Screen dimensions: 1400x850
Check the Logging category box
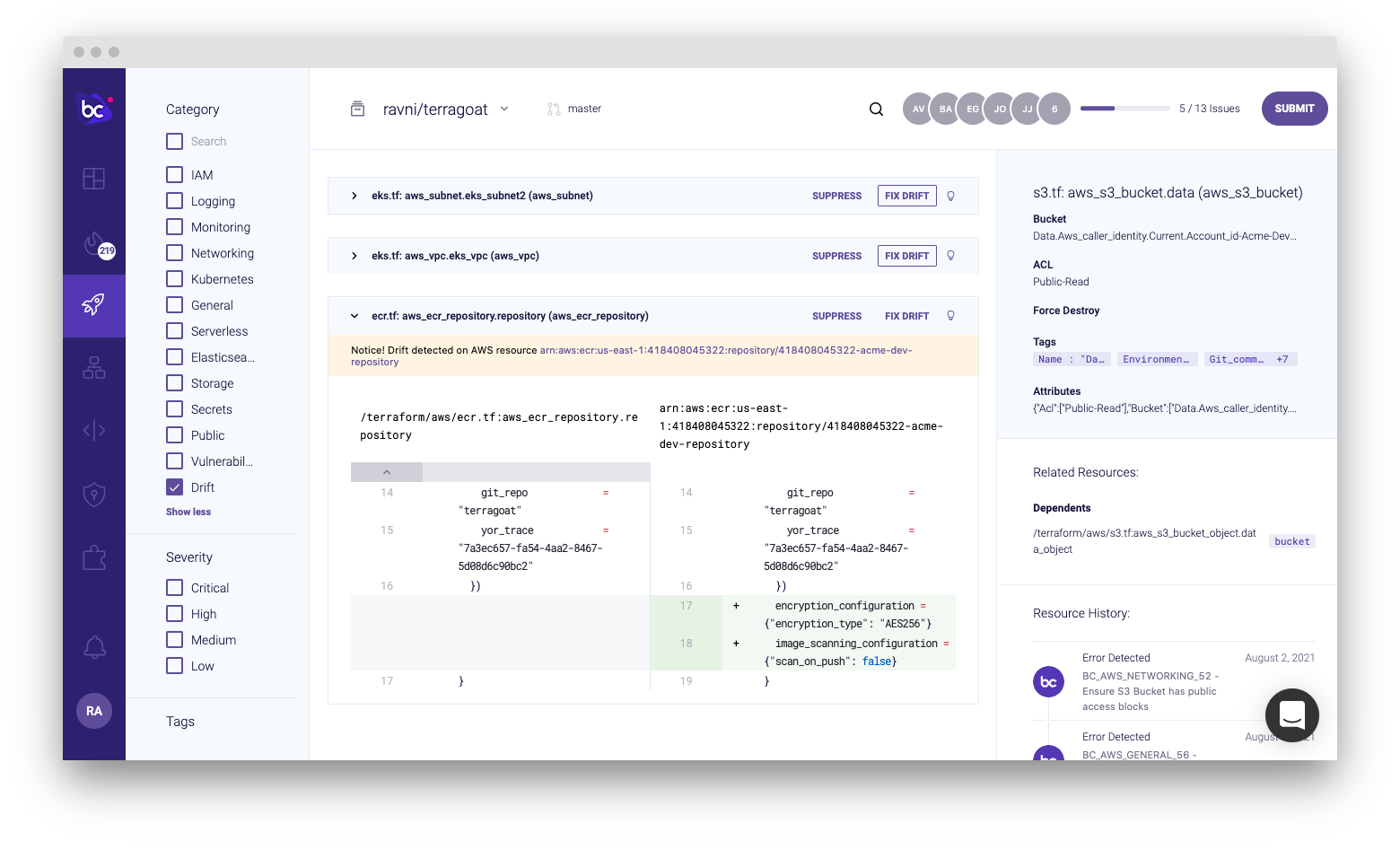[x=175, y=201]
